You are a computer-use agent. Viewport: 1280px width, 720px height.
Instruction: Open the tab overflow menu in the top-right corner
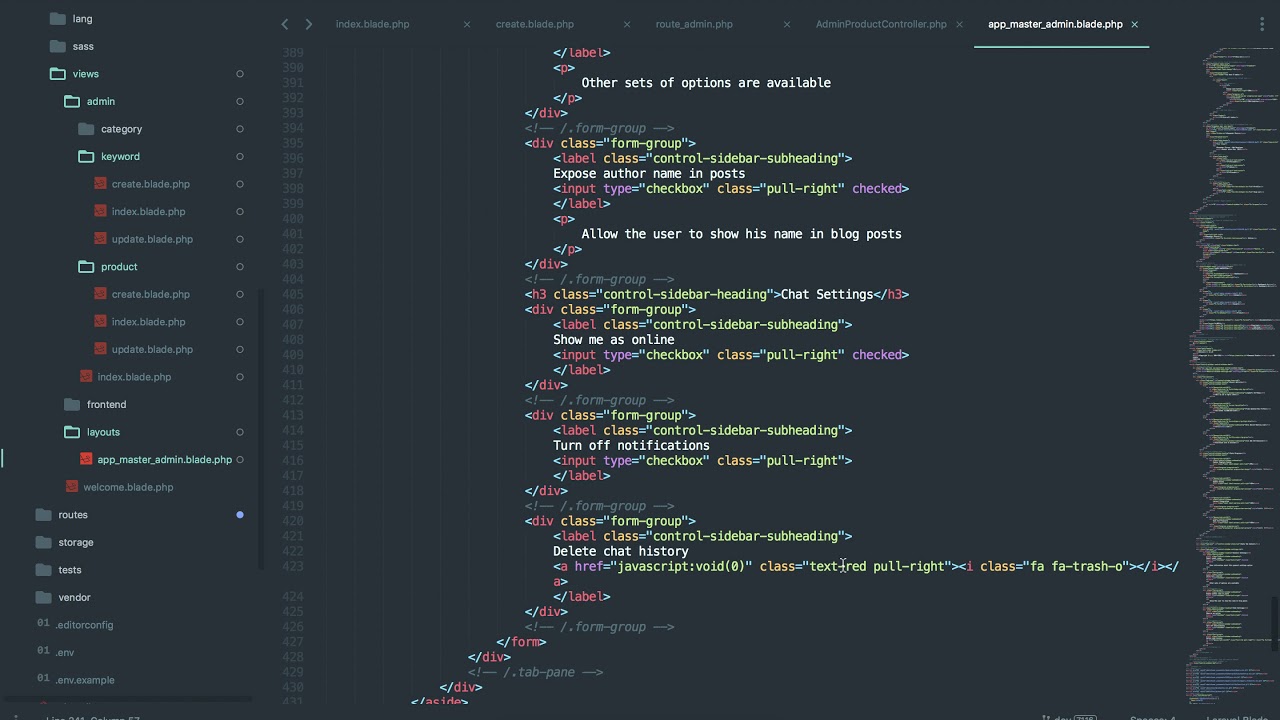point(1262,24)
